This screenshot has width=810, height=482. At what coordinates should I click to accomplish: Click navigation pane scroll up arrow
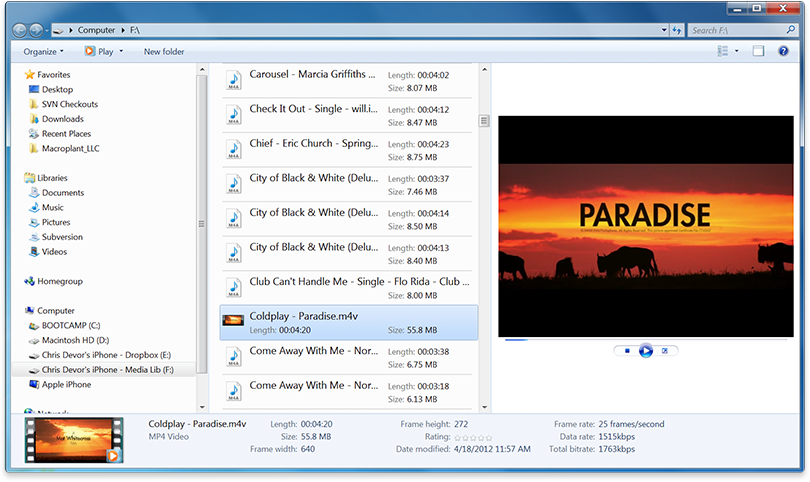[202, 69]
